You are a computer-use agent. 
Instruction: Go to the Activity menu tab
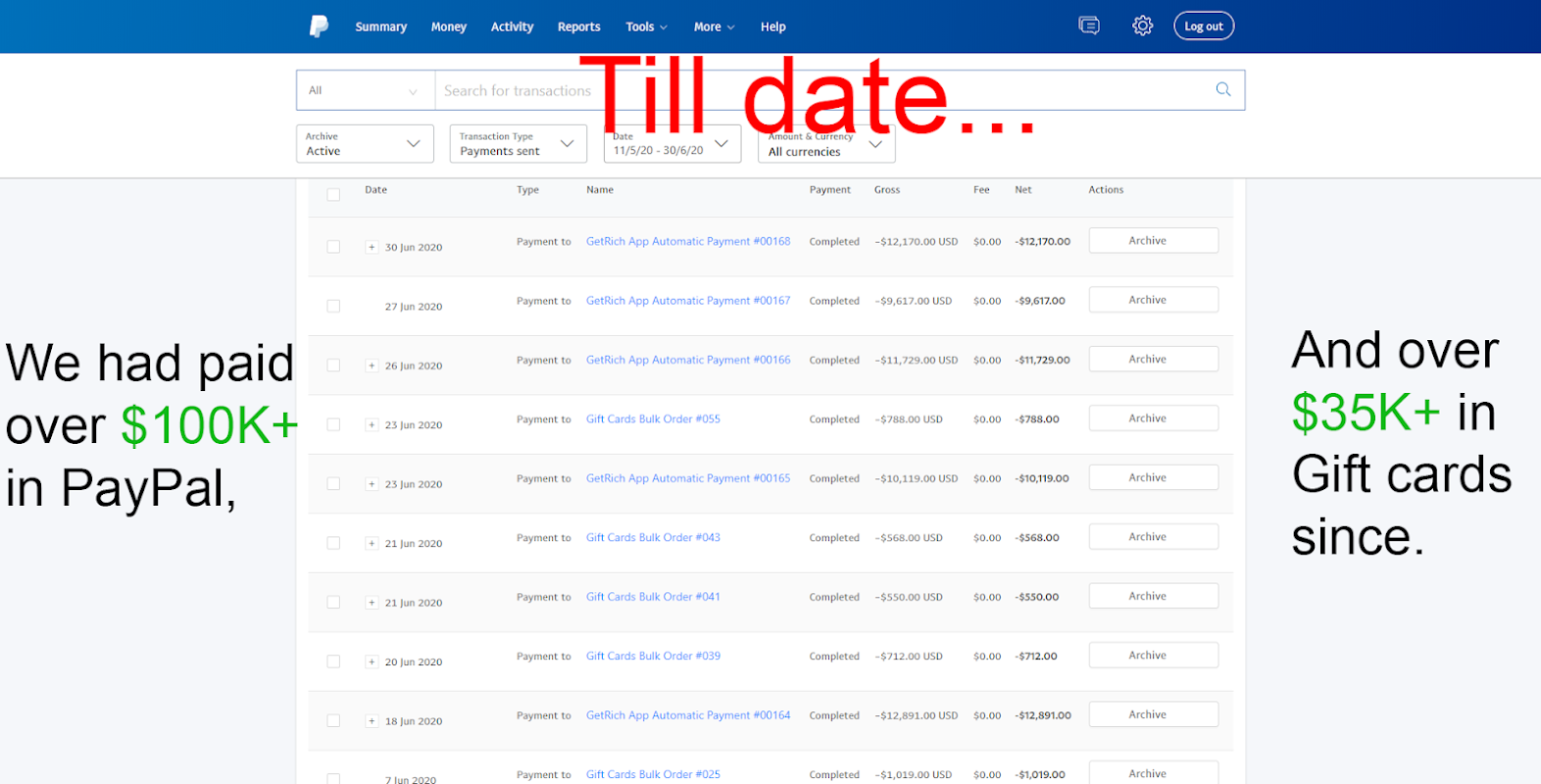(512, 26)
